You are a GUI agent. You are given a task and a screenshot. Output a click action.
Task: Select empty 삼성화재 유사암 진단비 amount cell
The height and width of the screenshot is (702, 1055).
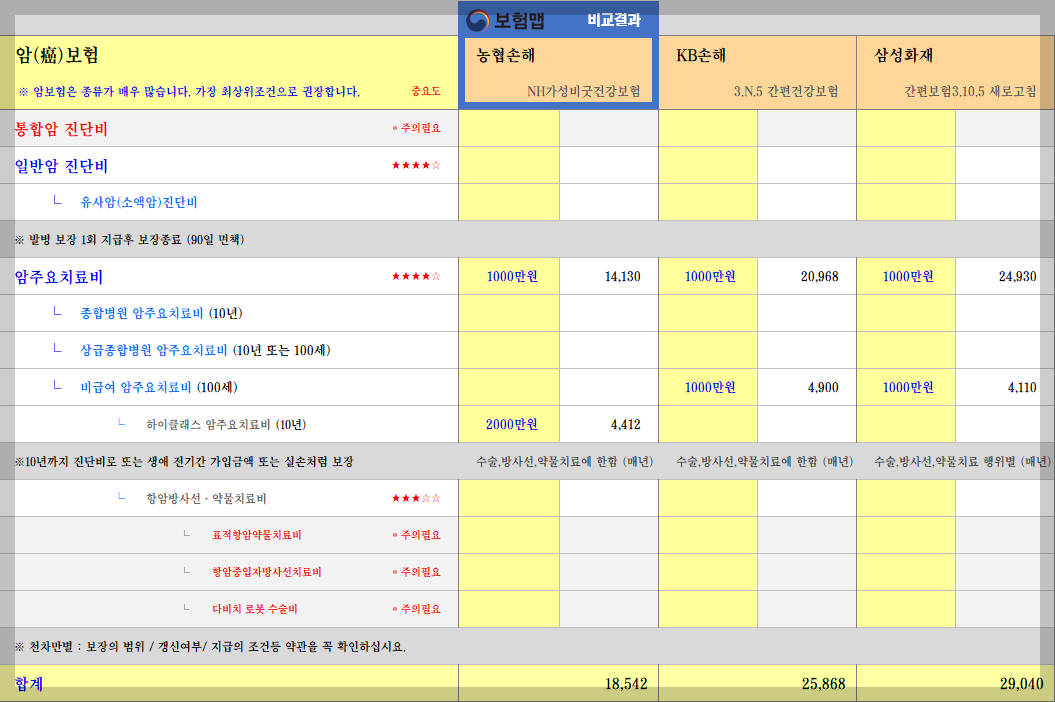pos(906,202)
